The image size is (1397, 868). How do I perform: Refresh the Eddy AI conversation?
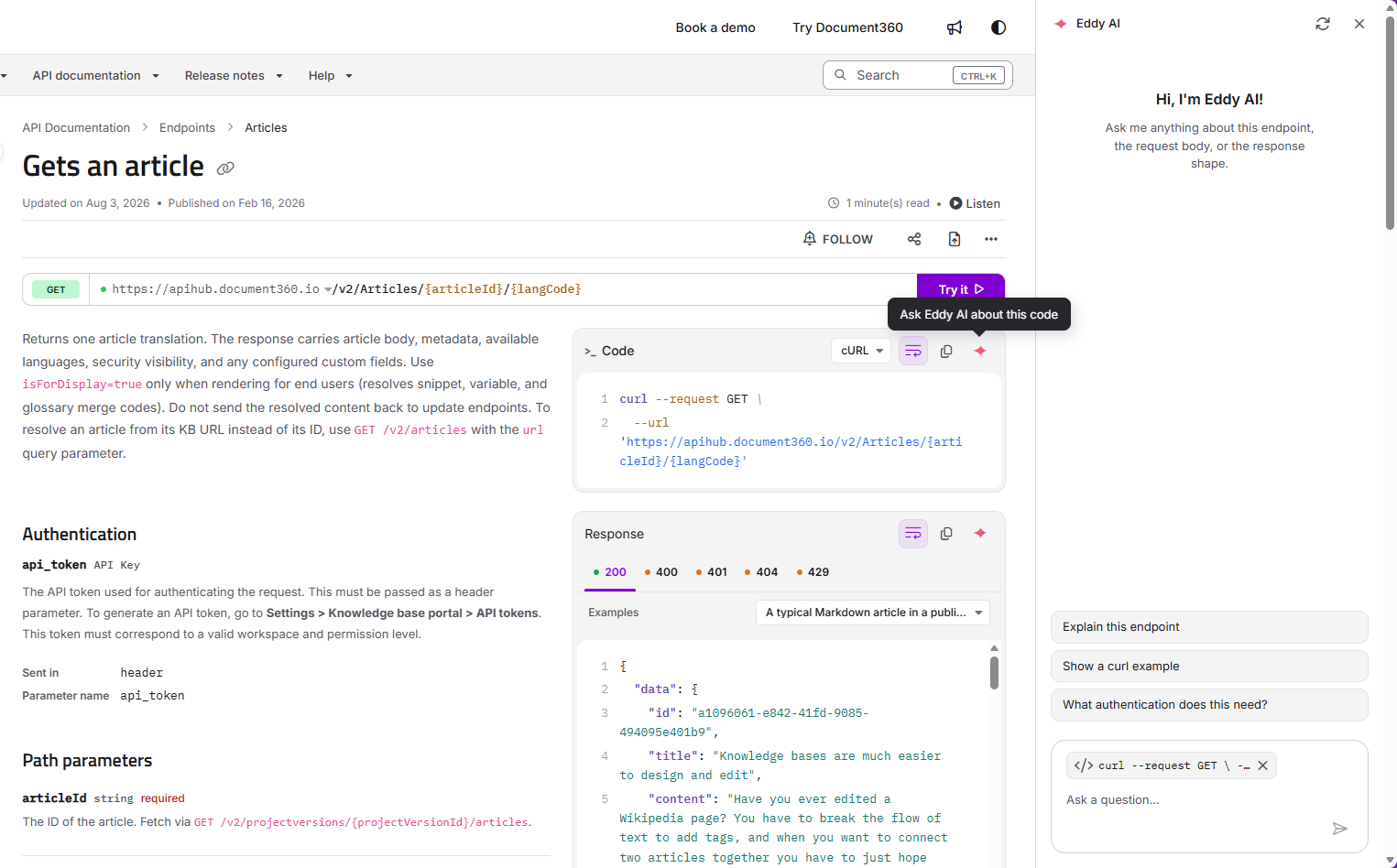(x=1323, y=24)
